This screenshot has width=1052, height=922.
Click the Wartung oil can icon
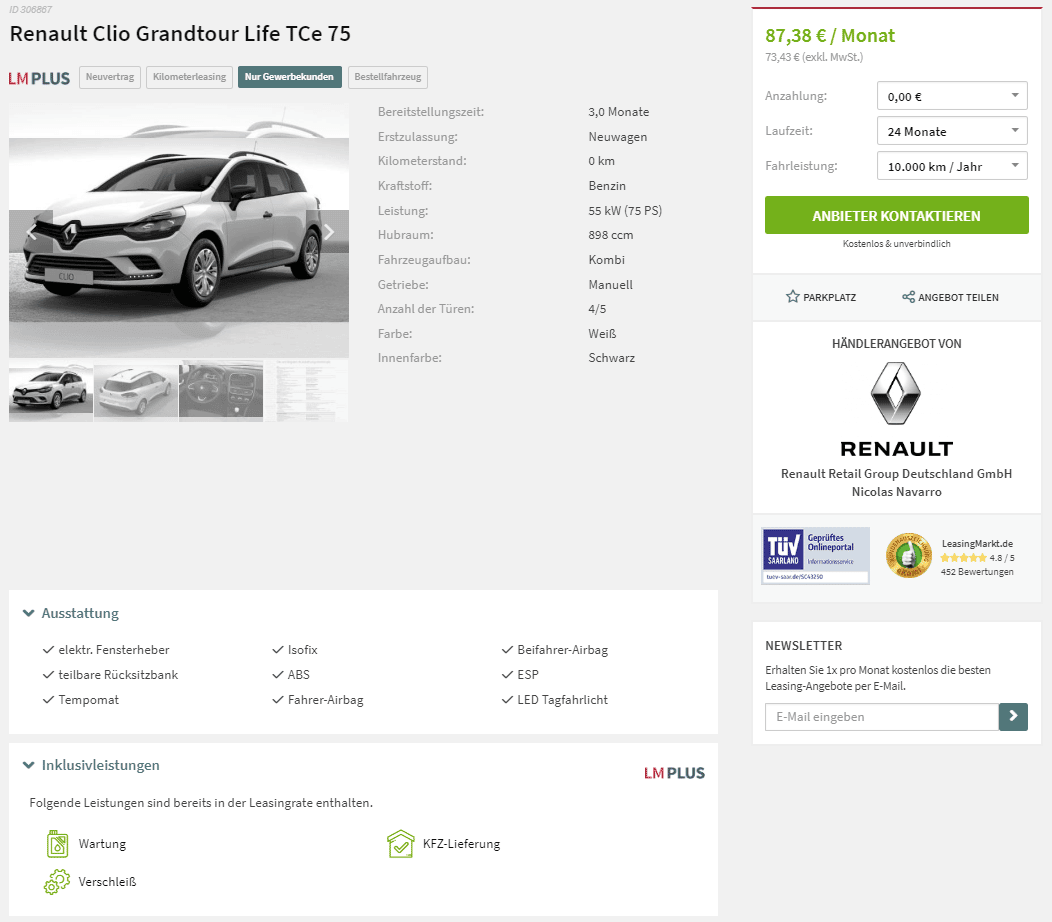point(58,843)
